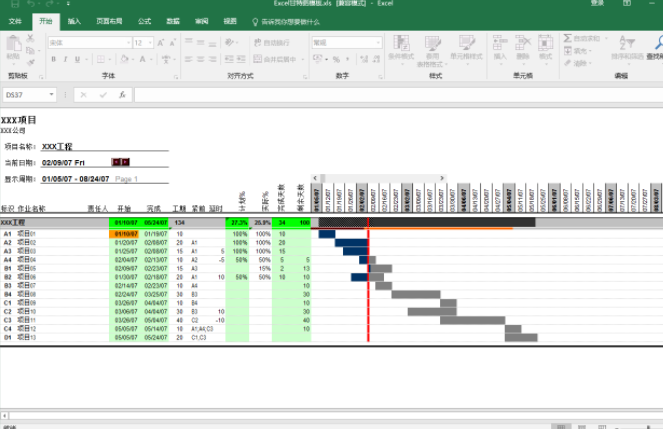Click the Fill (填充) icon
Screen dimensions: 663x429
(x=568, y=51)
